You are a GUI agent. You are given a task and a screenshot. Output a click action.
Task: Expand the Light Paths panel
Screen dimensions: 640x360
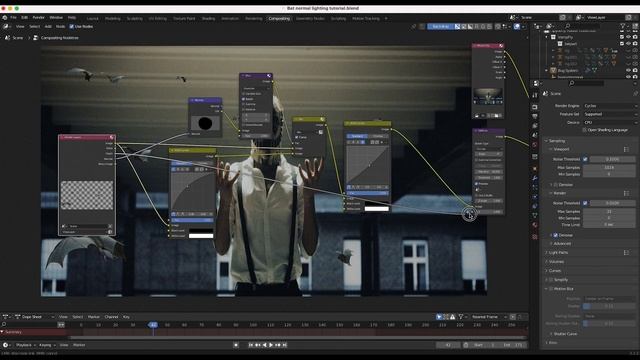point(557,253)
